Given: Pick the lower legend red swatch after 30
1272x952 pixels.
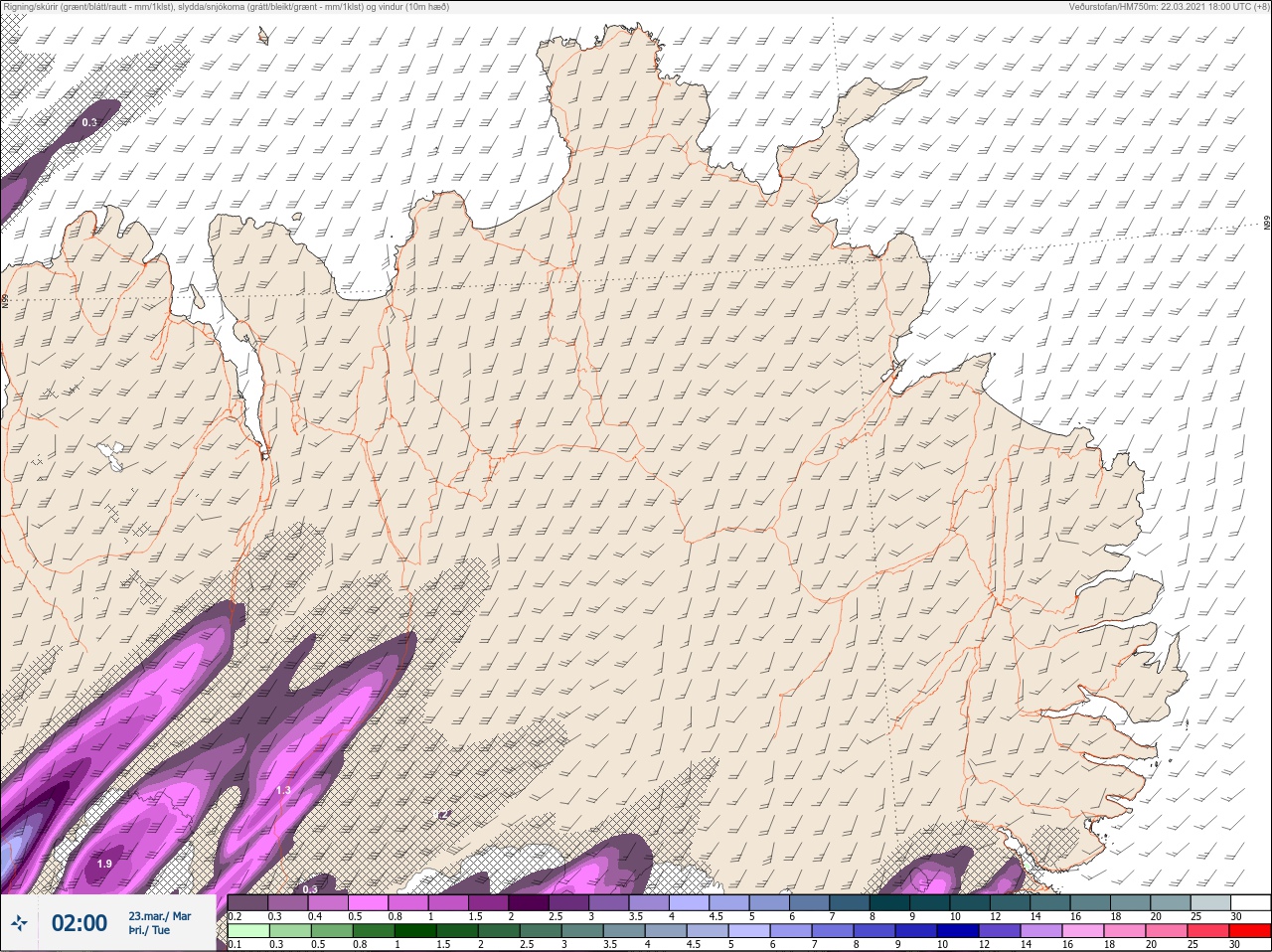Looking at the screenshot, I should [1250, 931].
